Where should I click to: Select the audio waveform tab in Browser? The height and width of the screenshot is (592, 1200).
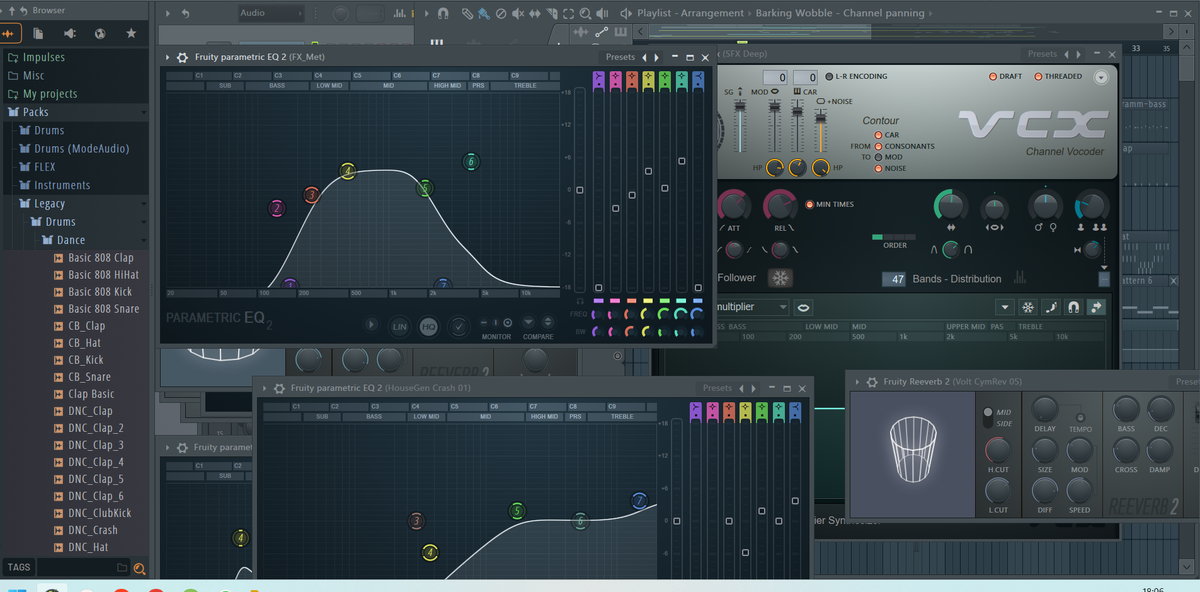(x=12, y=34)
